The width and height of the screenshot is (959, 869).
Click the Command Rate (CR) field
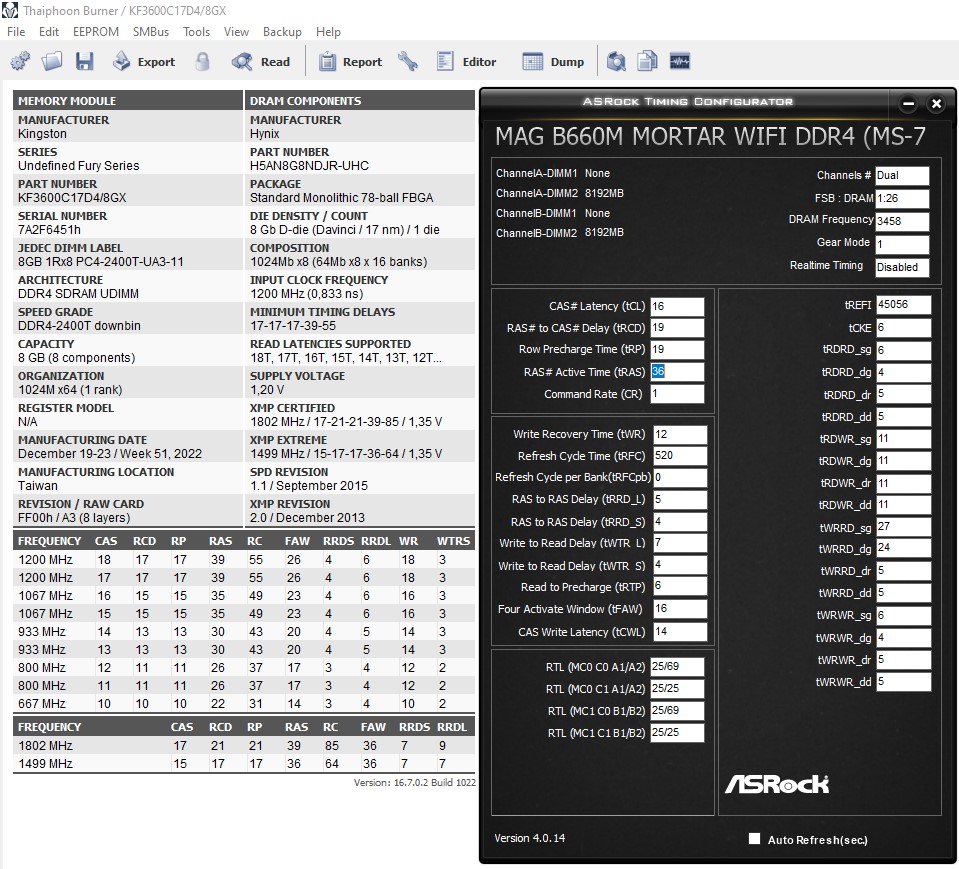coord(677,394)
